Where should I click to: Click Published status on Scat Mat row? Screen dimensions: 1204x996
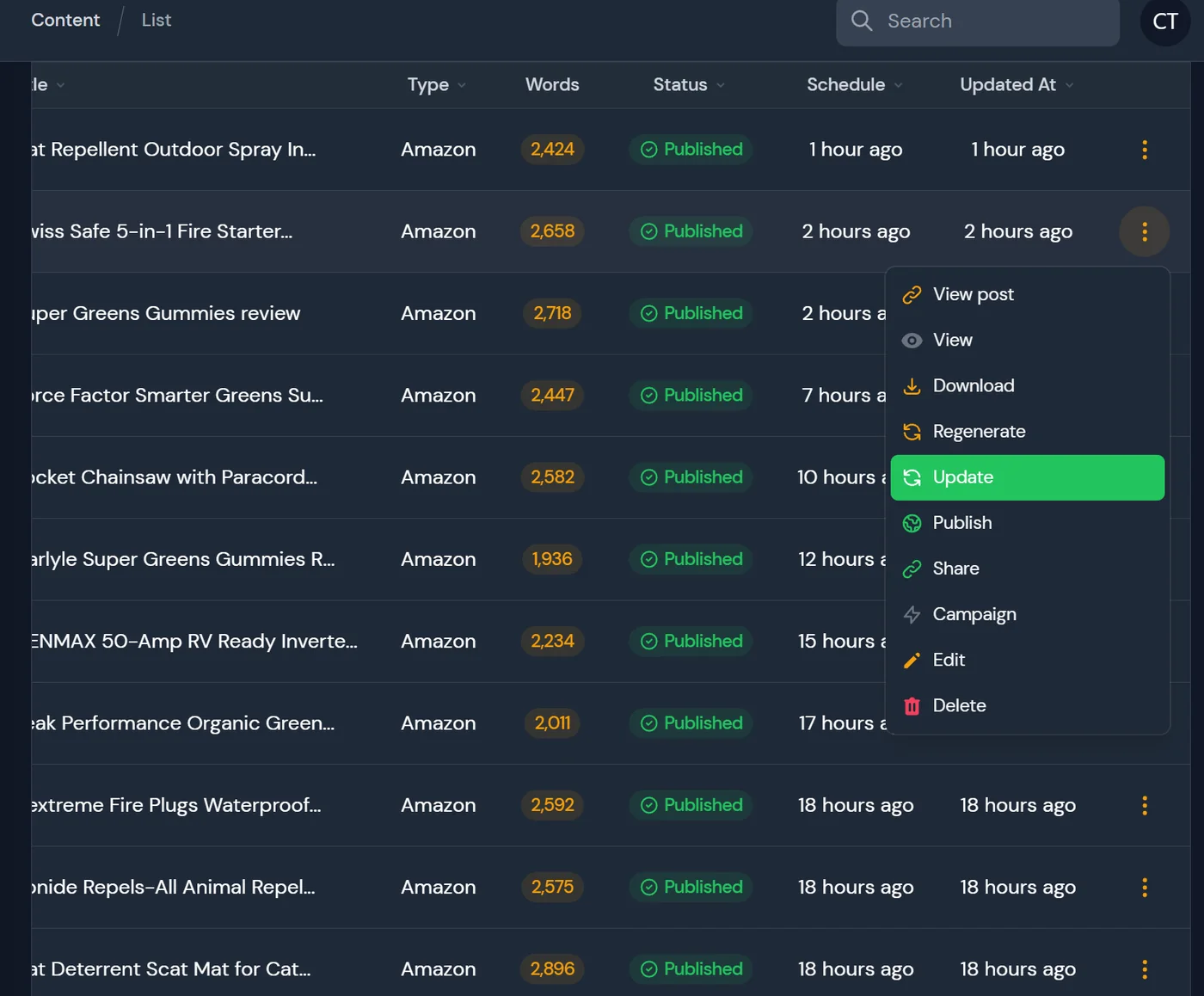[691, 969]
